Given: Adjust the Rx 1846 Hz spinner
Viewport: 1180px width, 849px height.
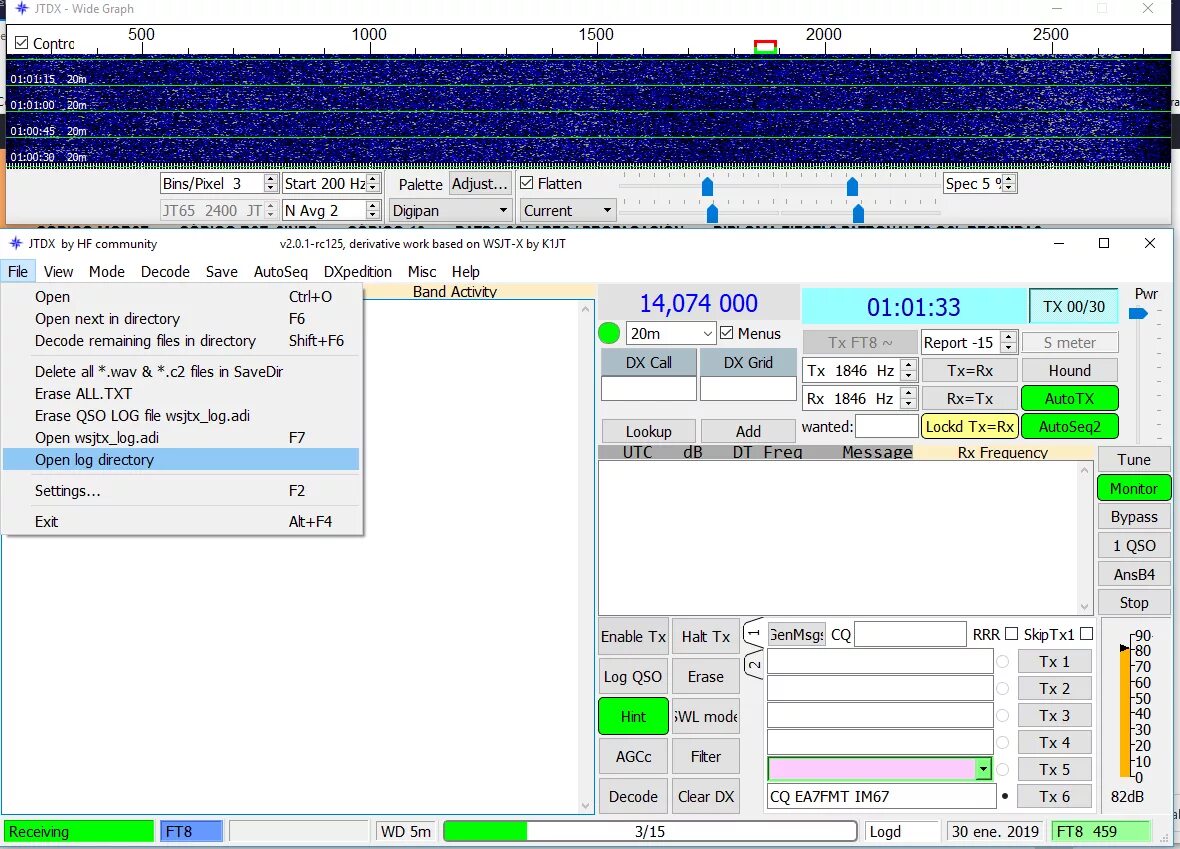Looking at the screenshot, I should pos(909,398).
